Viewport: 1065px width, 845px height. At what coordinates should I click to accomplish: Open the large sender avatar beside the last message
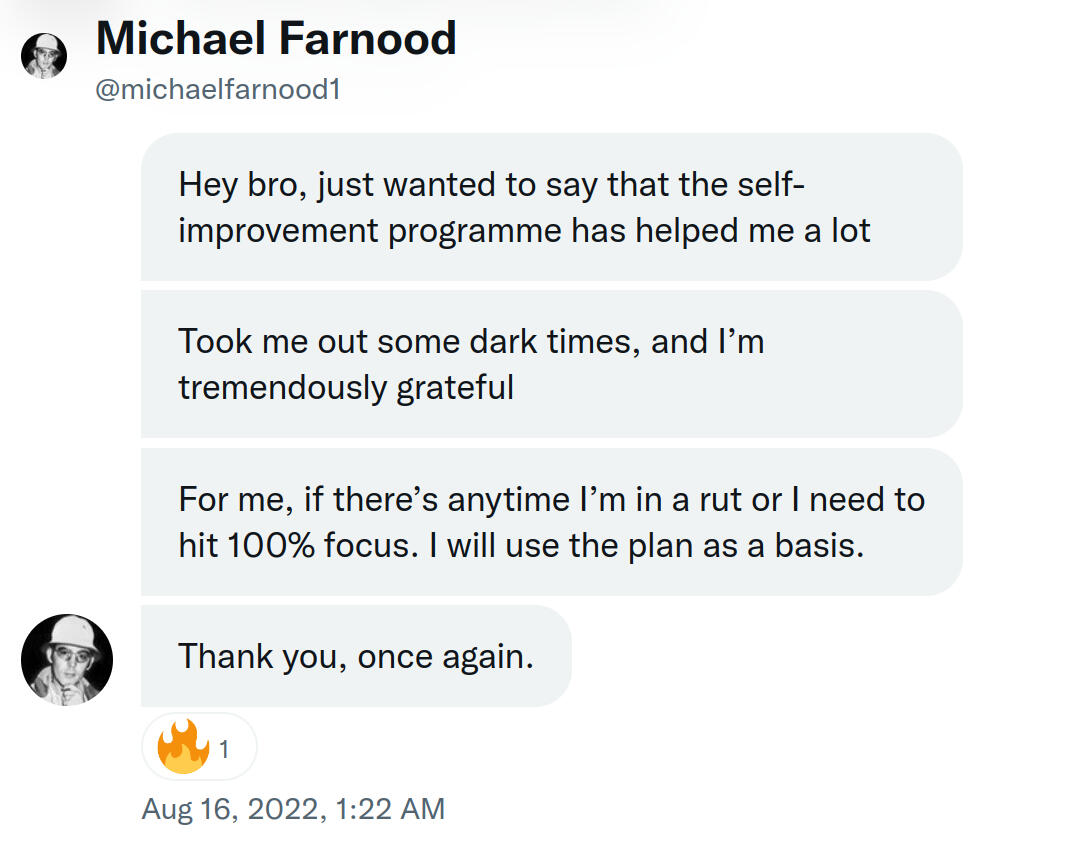click(67, 660)
